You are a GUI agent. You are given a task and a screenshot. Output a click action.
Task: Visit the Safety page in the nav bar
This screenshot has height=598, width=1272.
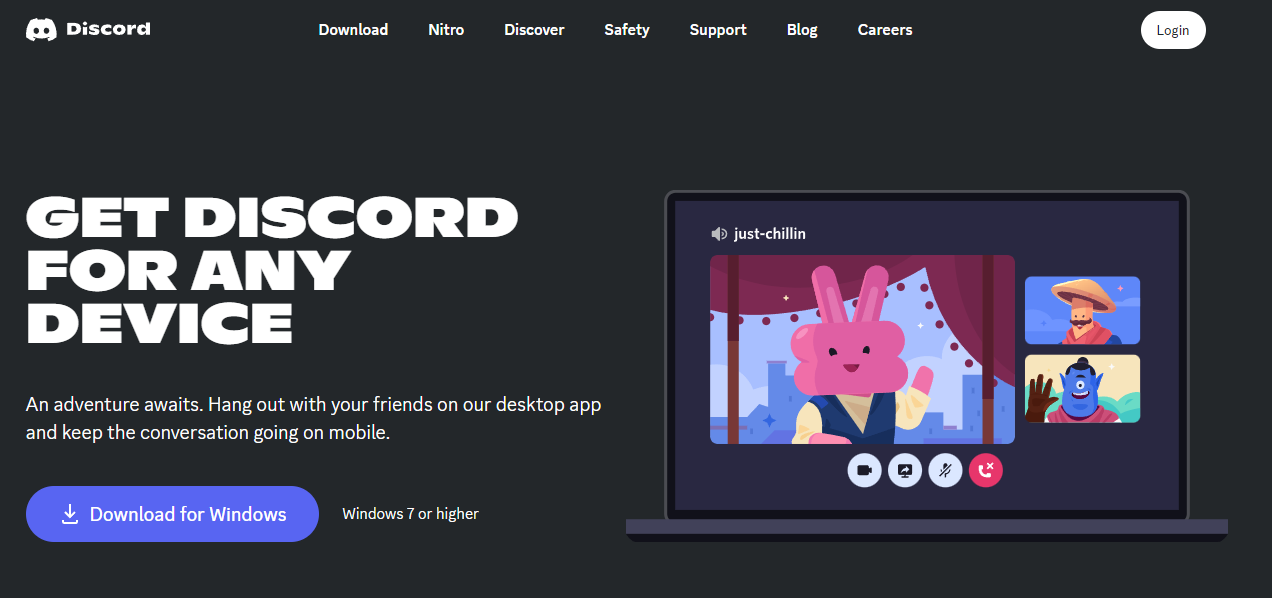tap(627, 30)
